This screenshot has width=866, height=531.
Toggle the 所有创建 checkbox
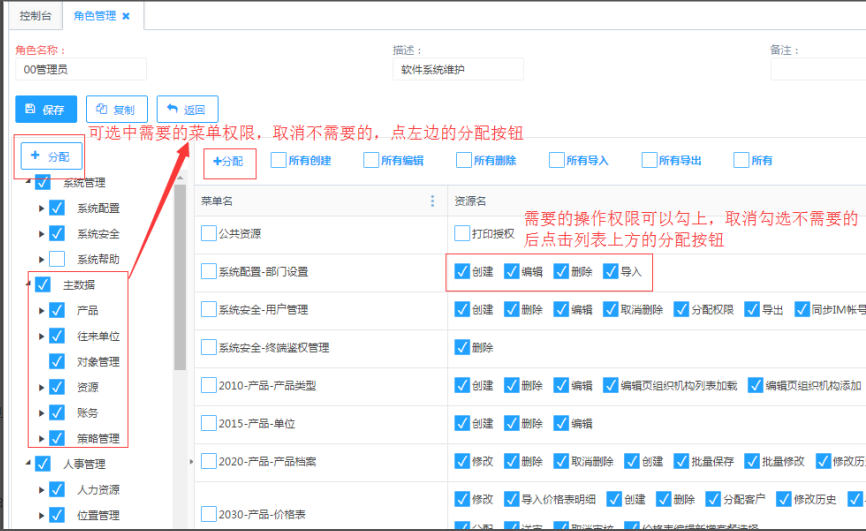click(279, 160)
